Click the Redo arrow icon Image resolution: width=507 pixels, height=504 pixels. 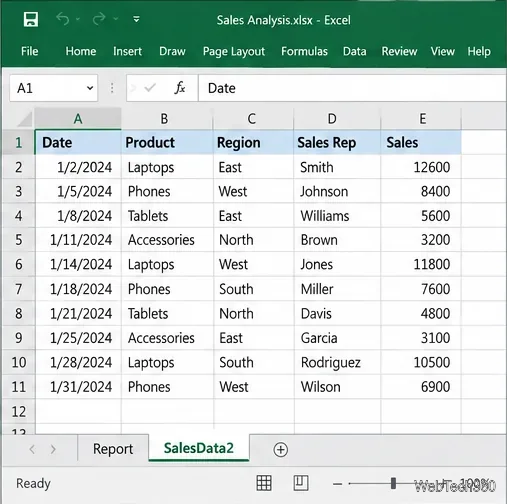coord(99,19)
